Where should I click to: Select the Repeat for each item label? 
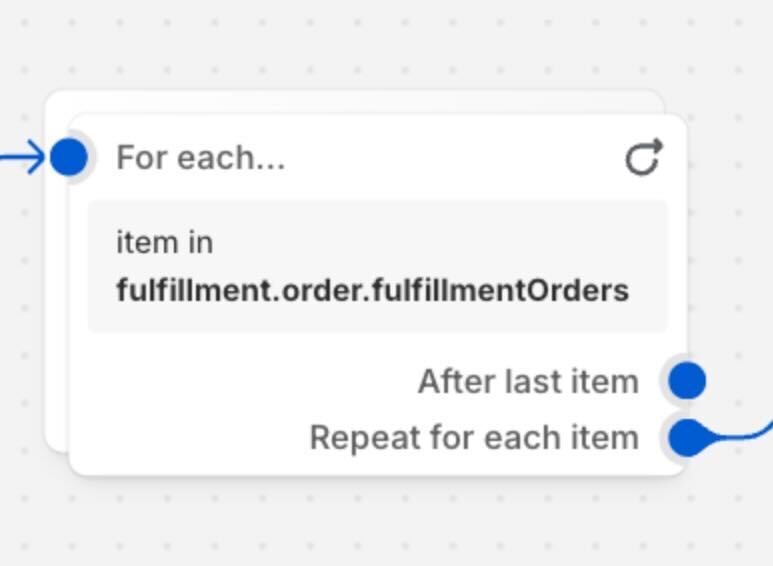coord(474,438)
